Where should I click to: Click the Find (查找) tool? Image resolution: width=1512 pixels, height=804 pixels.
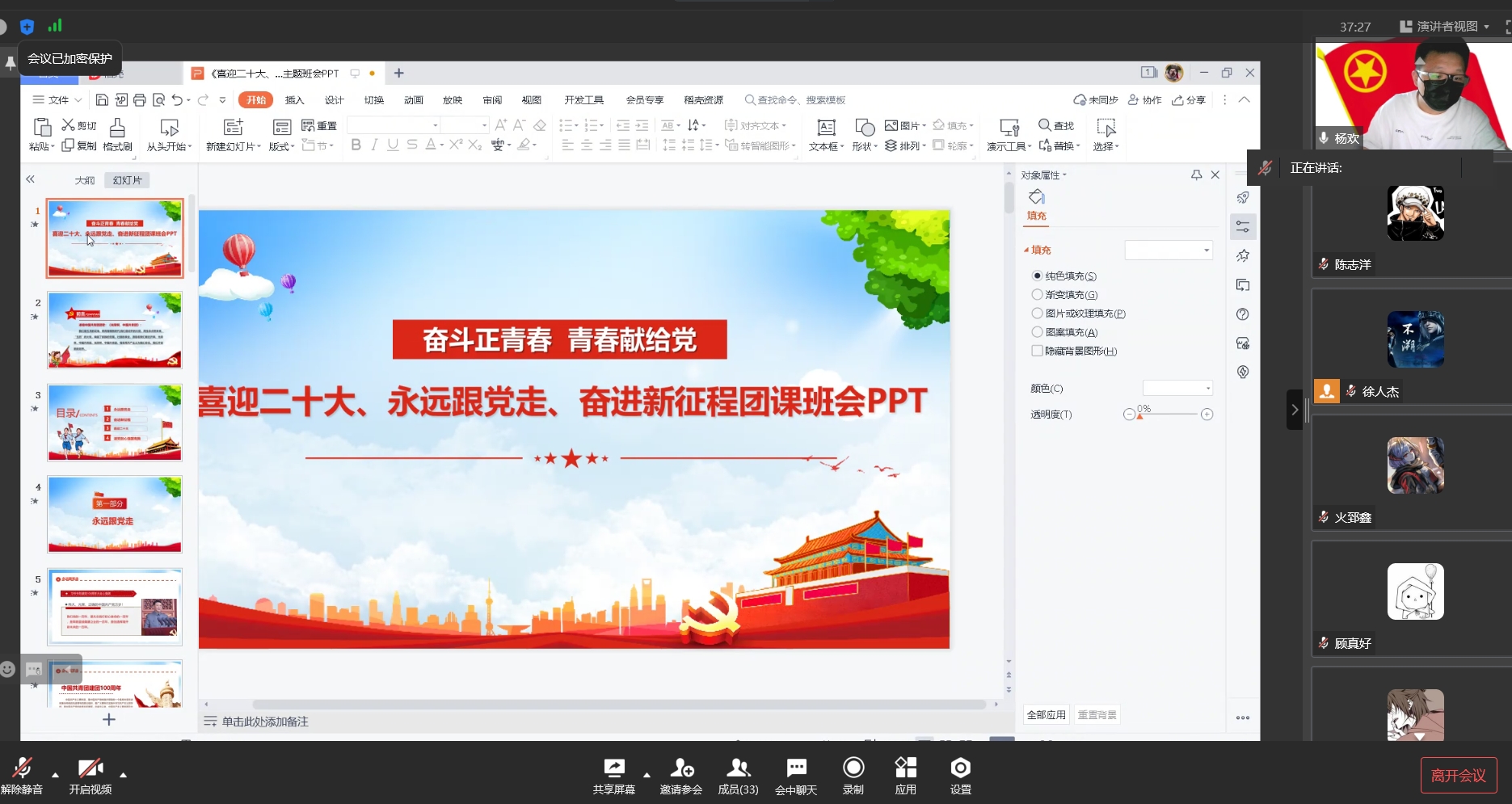pos(1056,125)
